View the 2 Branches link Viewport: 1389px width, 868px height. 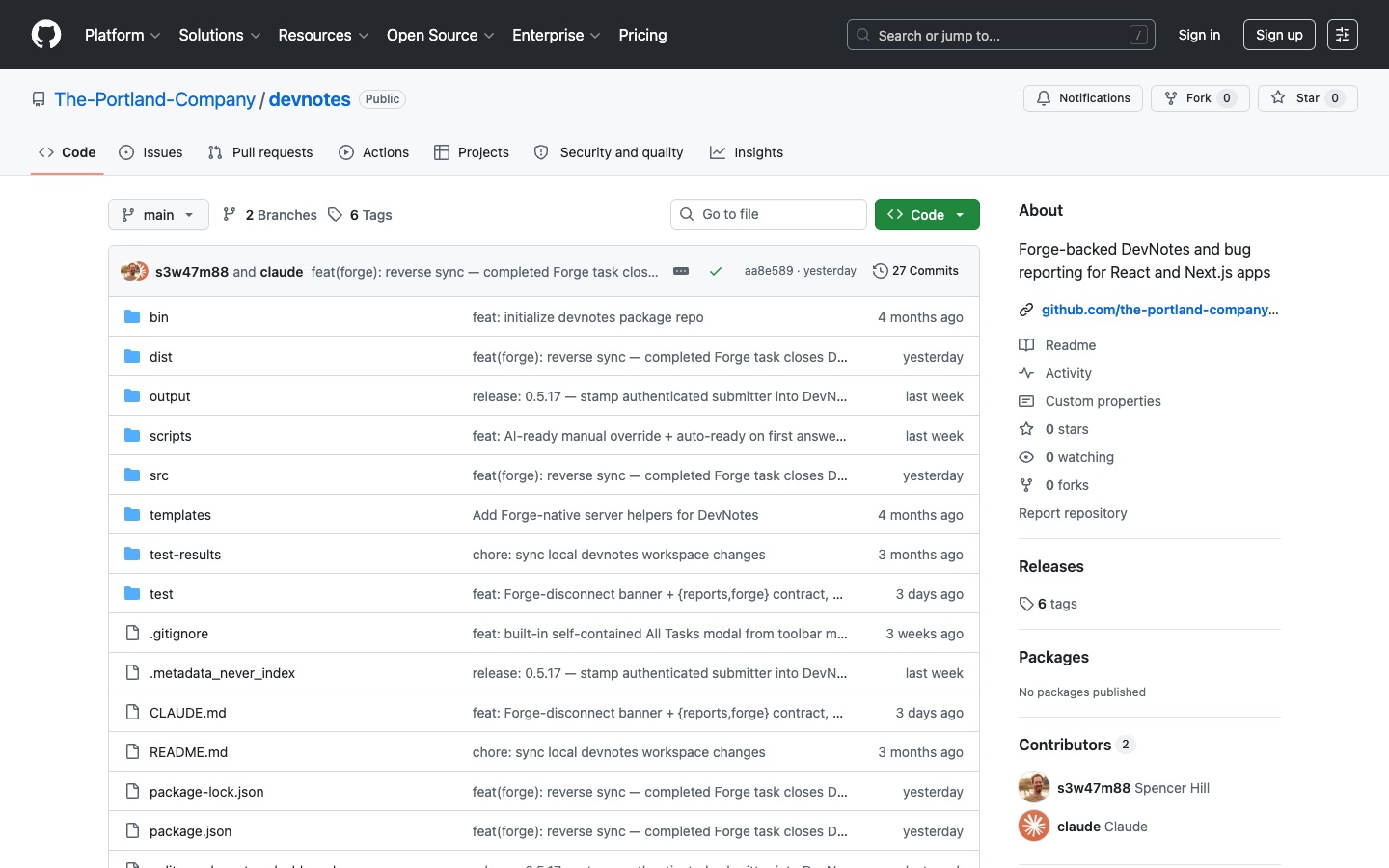(270, 214)
